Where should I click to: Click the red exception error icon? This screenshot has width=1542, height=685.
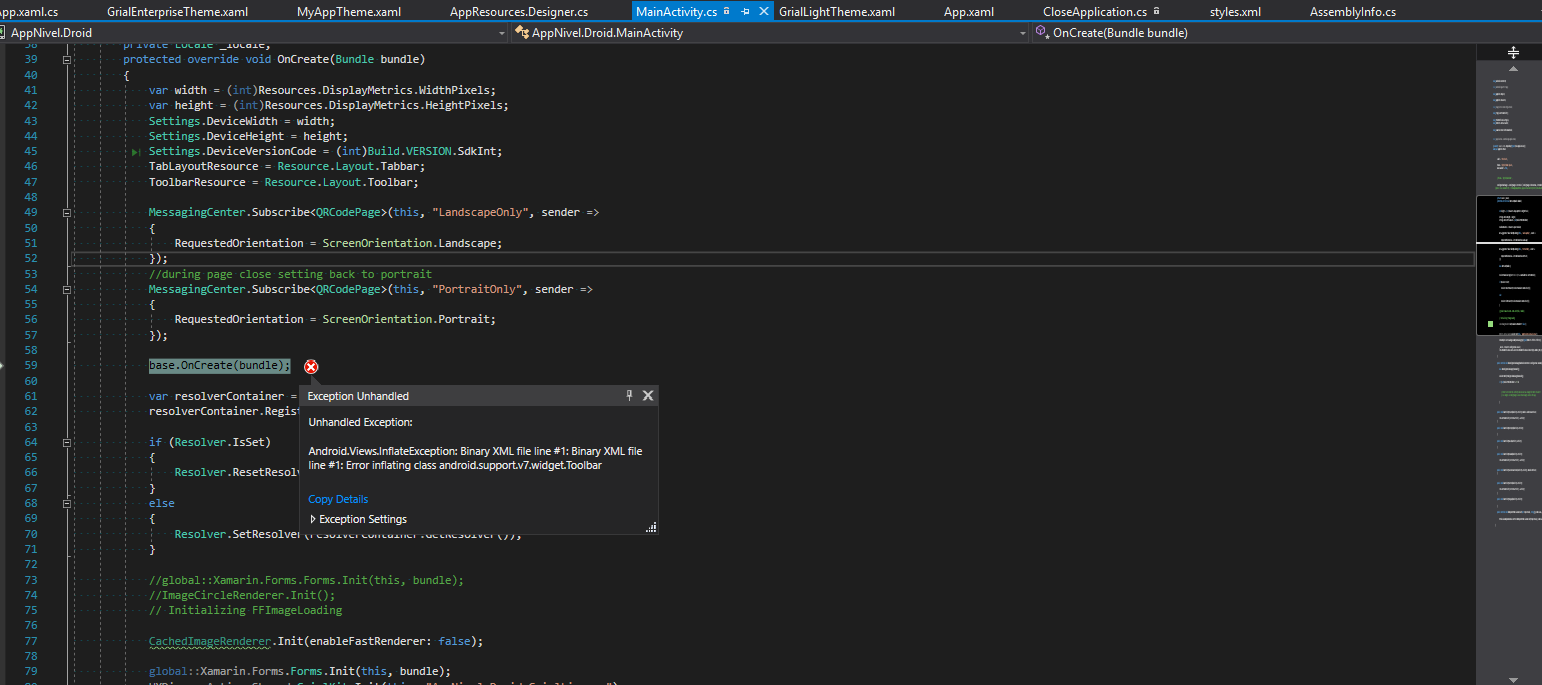click(311, 366)
